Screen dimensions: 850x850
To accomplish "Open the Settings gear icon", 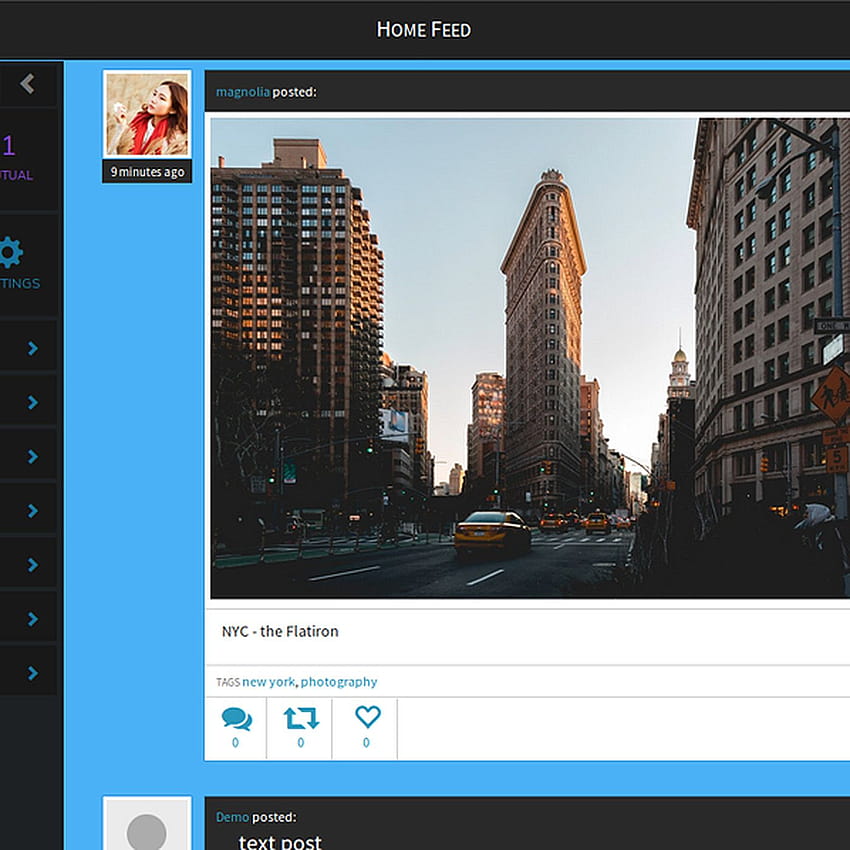I will tap(11, 252).
